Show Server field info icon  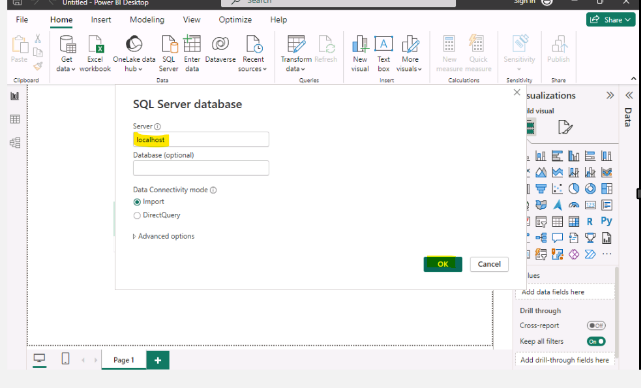pos(157,126)
